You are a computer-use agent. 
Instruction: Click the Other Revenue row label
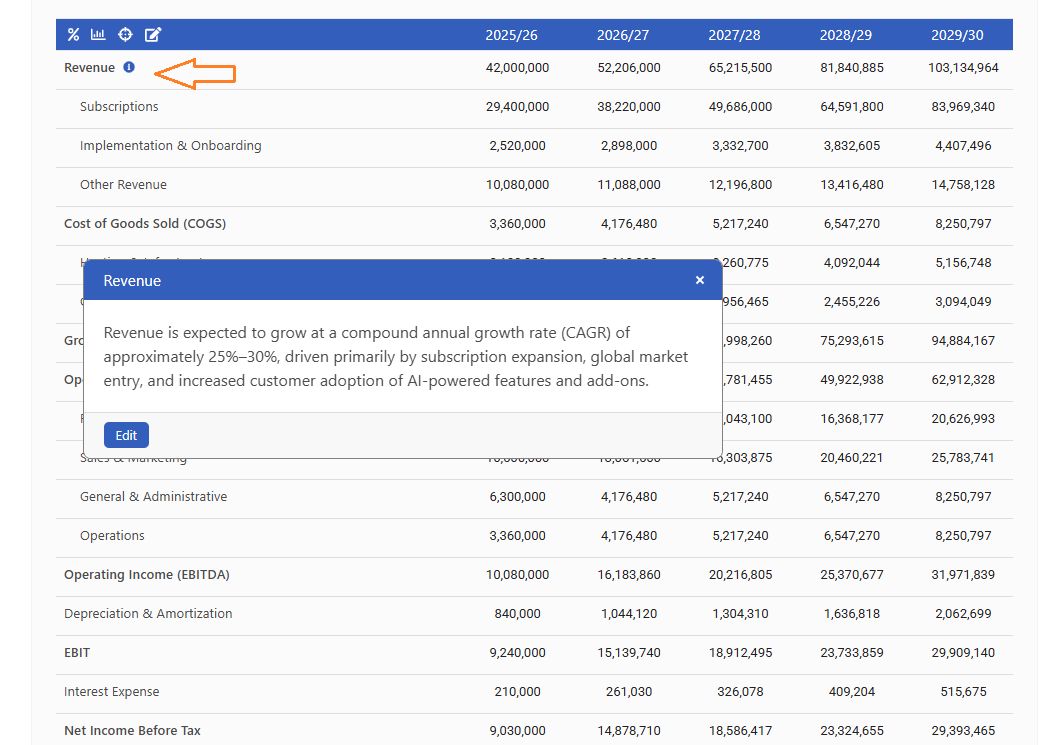click(123, 185)
